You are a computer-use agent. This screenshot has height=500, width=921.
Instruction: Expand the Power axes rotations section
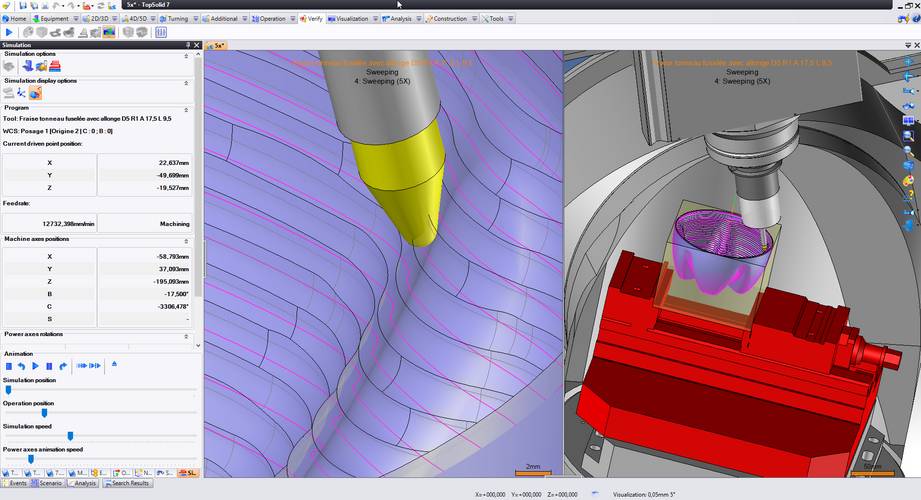[186, 334]
